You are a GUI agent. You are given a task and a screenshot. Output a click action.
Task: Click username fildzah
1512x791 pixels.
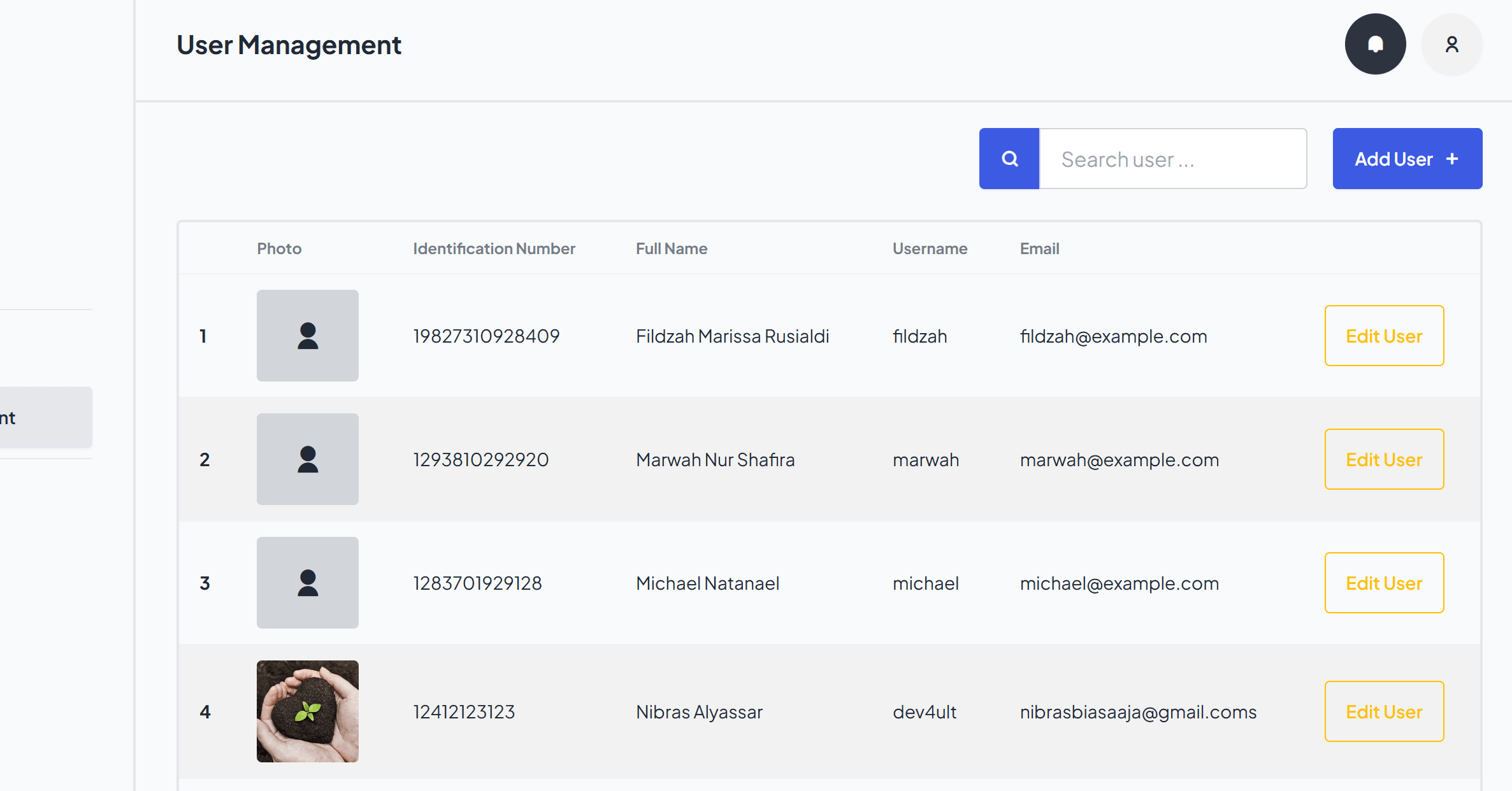pyautogui.click(x=920, y=336)
